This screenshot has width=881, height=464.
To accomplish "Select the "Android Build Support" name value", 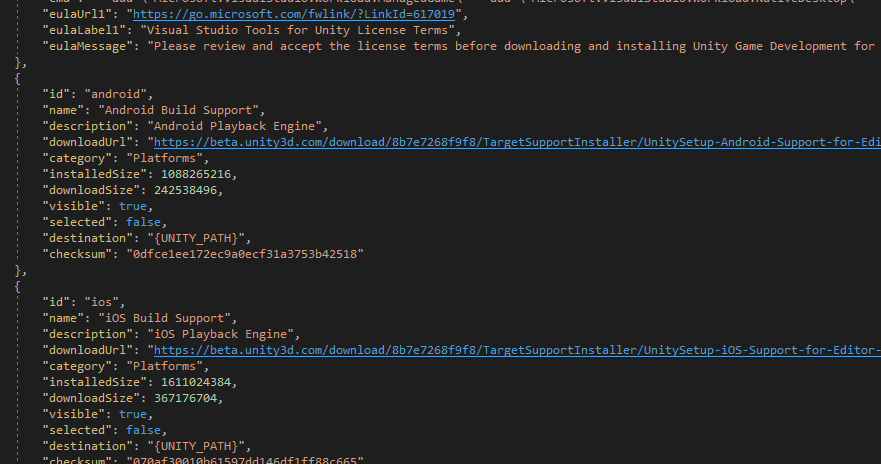I will pos(179,110).
